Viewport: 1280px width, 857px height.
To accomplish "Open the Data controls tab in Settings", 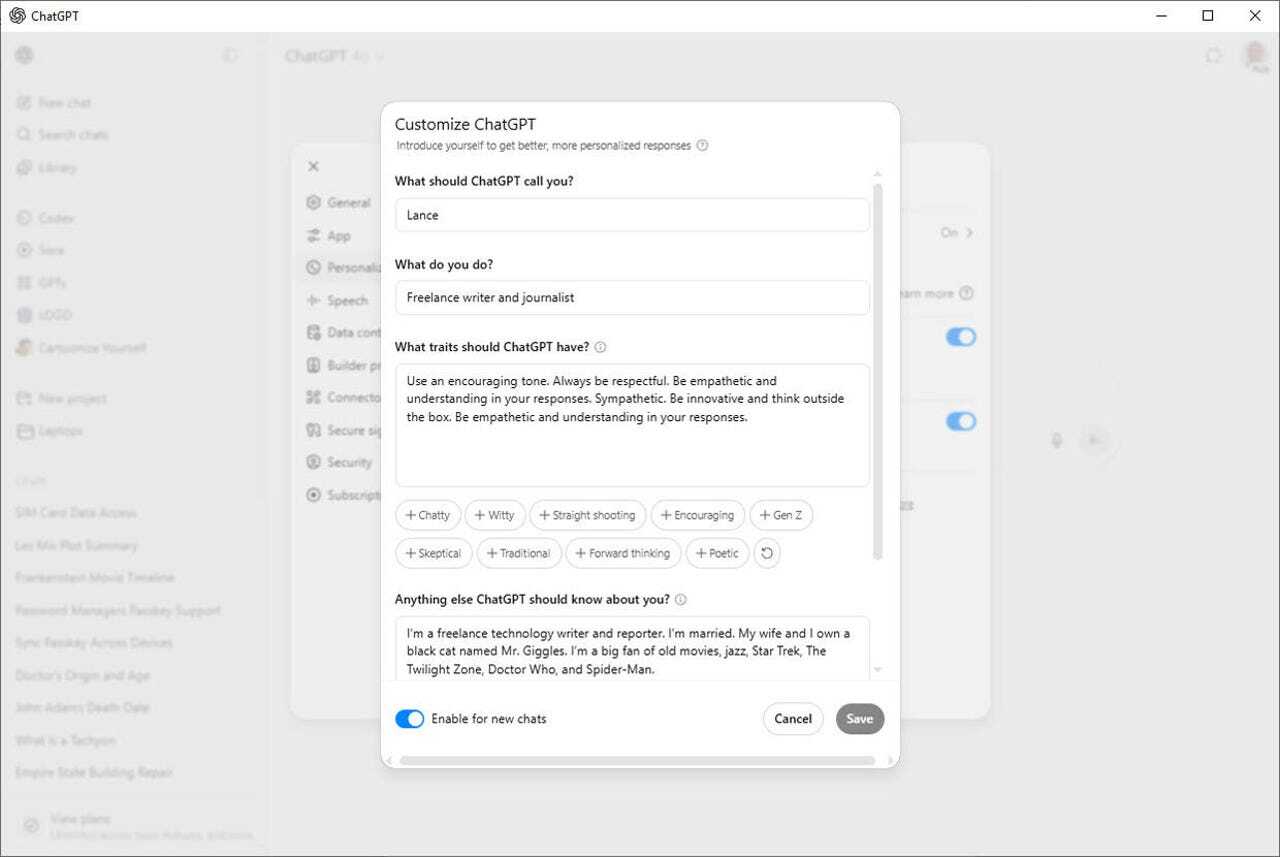I will coord(342,332).
